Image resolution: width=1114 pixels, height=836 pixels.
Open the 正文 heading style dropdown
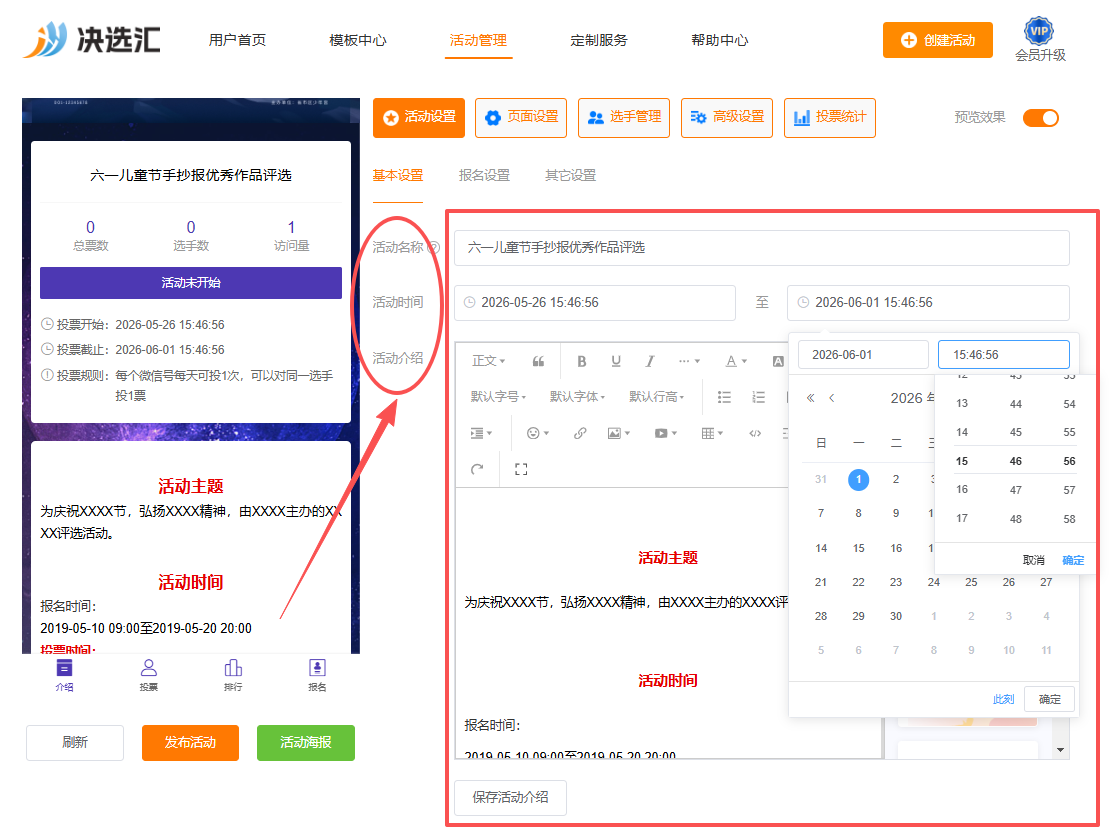tap(489, 361)
